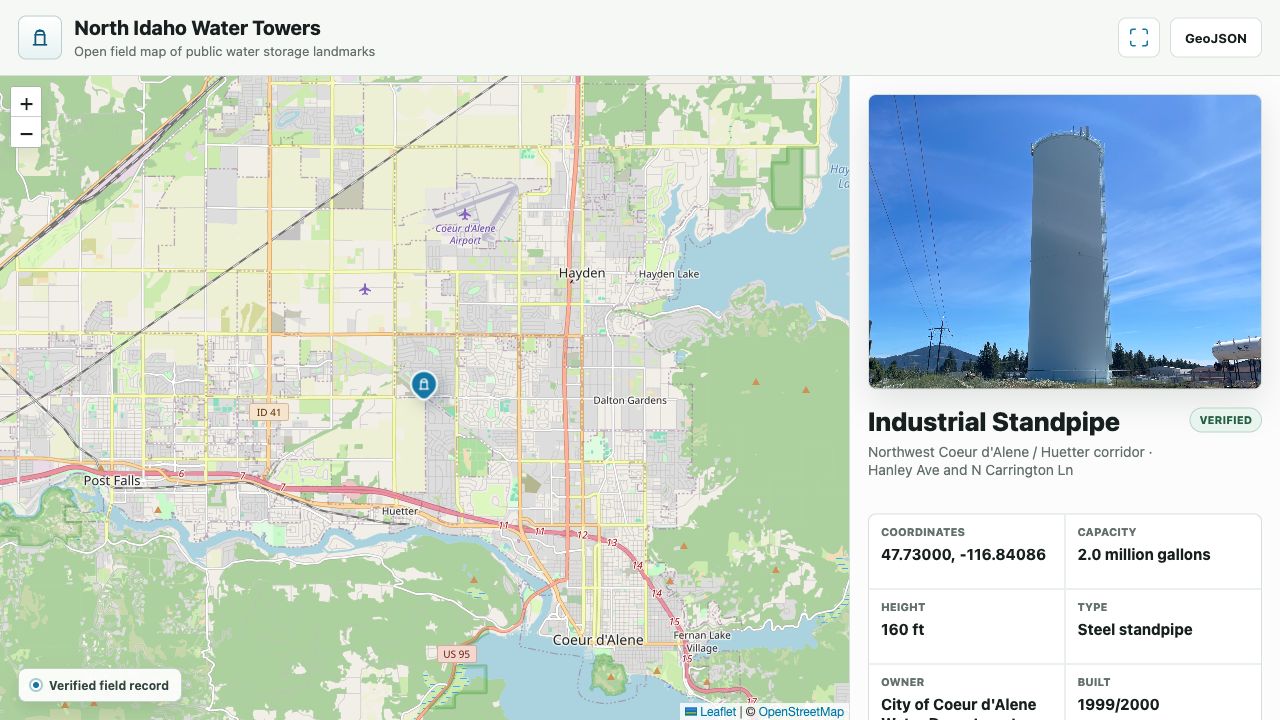The height and width of the screenshot is (720, 1280).
Task: Open the OpenStreetMap attribution link
Action: point(801,712)
